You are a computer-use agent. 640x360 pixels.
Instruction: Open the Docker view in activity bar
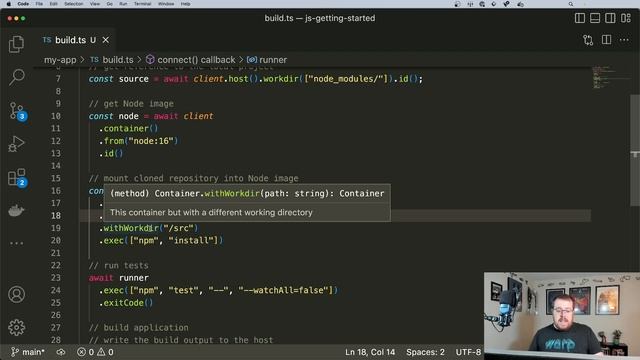point(16,211)
